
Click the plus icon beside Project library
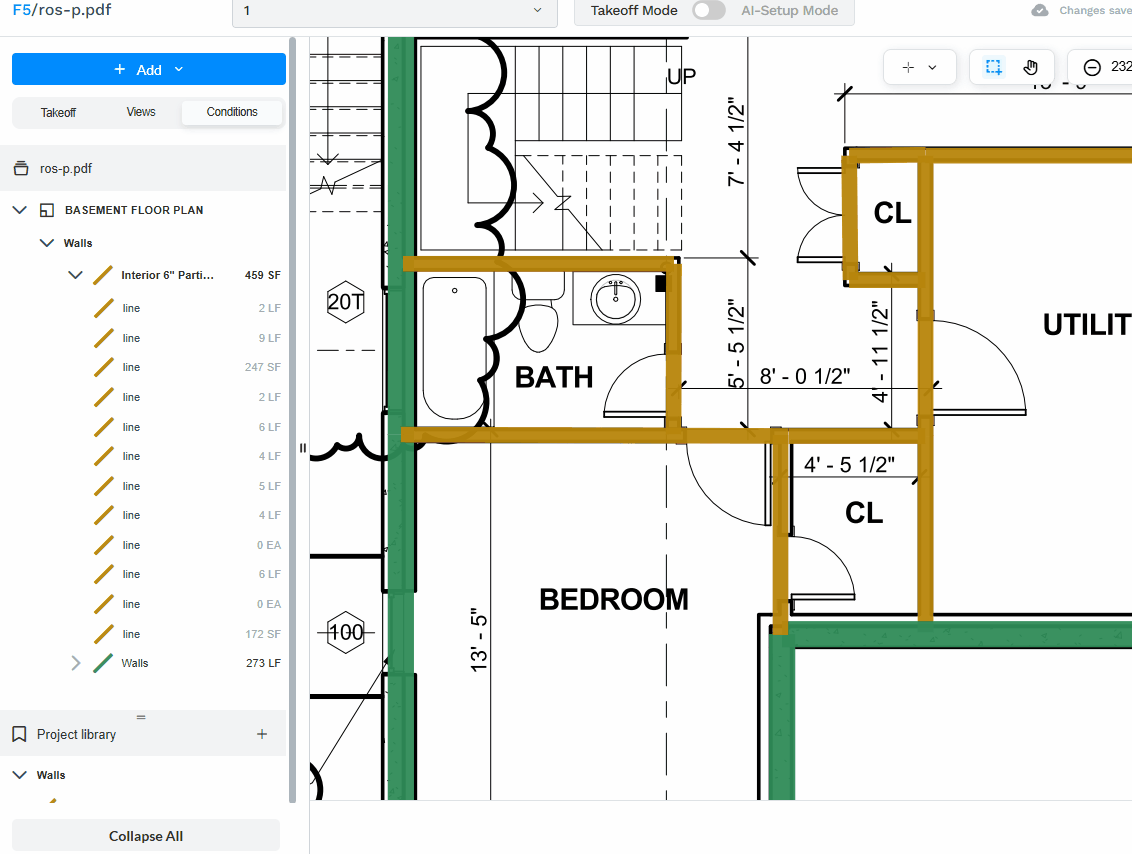(x=262, y=734)
